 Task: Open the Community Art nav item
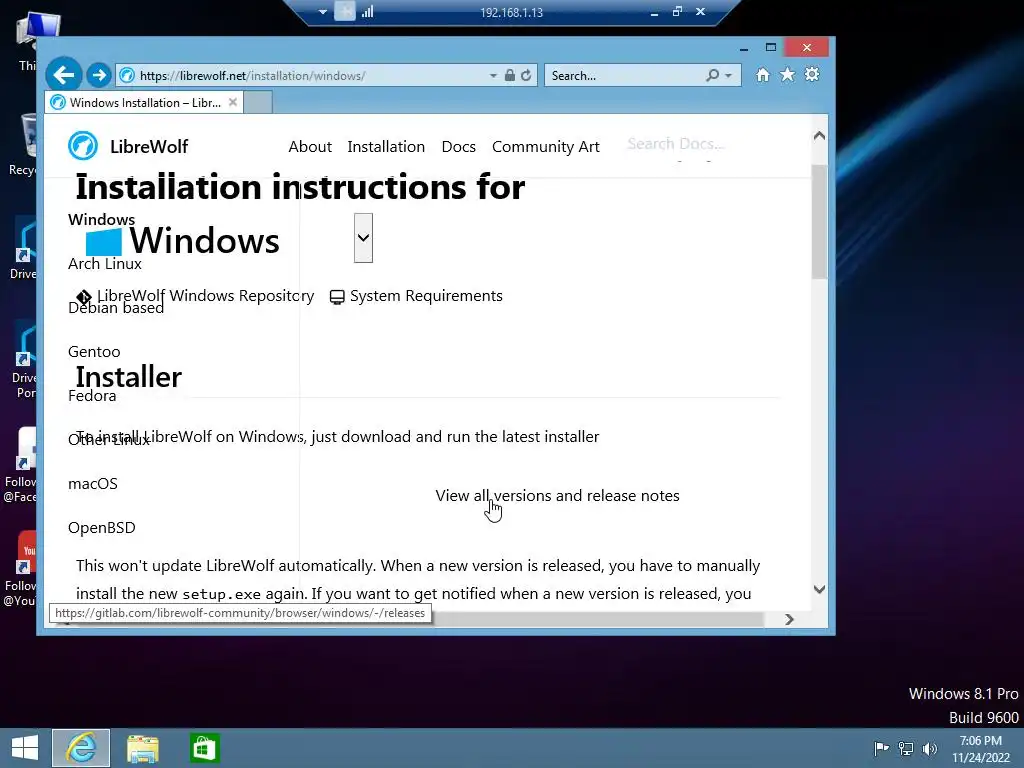click(545, 146)
